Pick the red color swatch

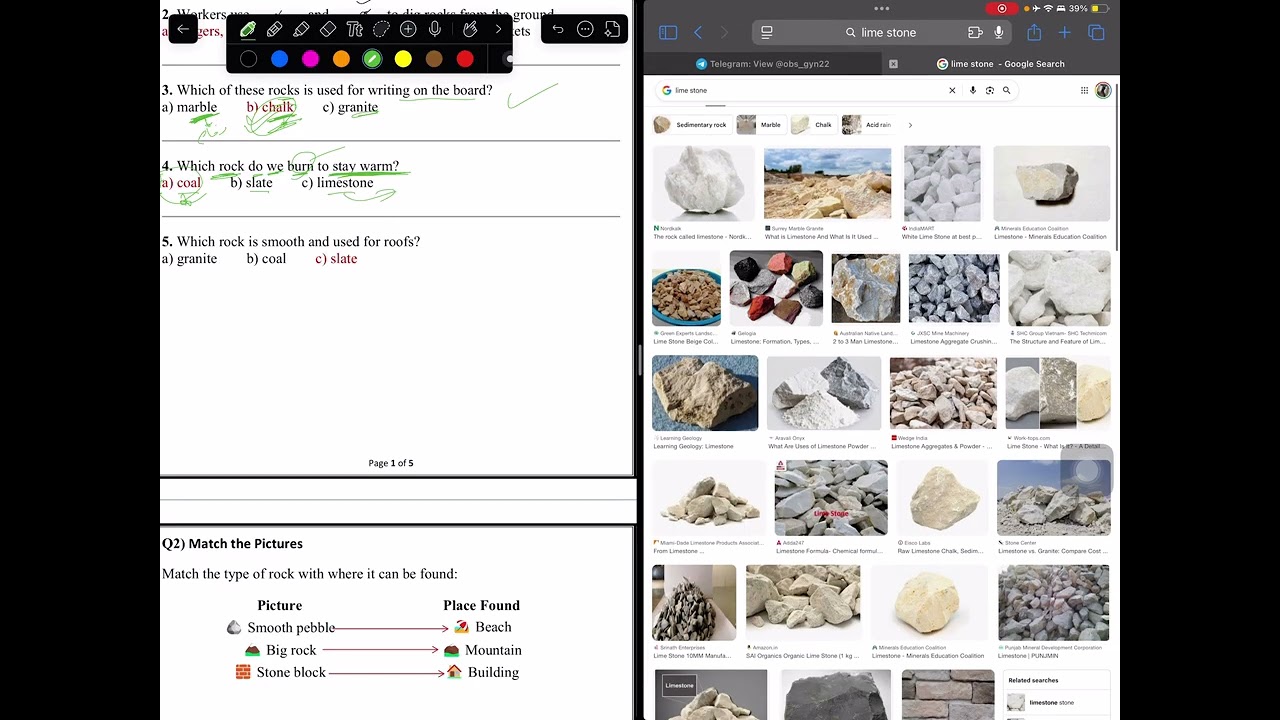[465, 60]
